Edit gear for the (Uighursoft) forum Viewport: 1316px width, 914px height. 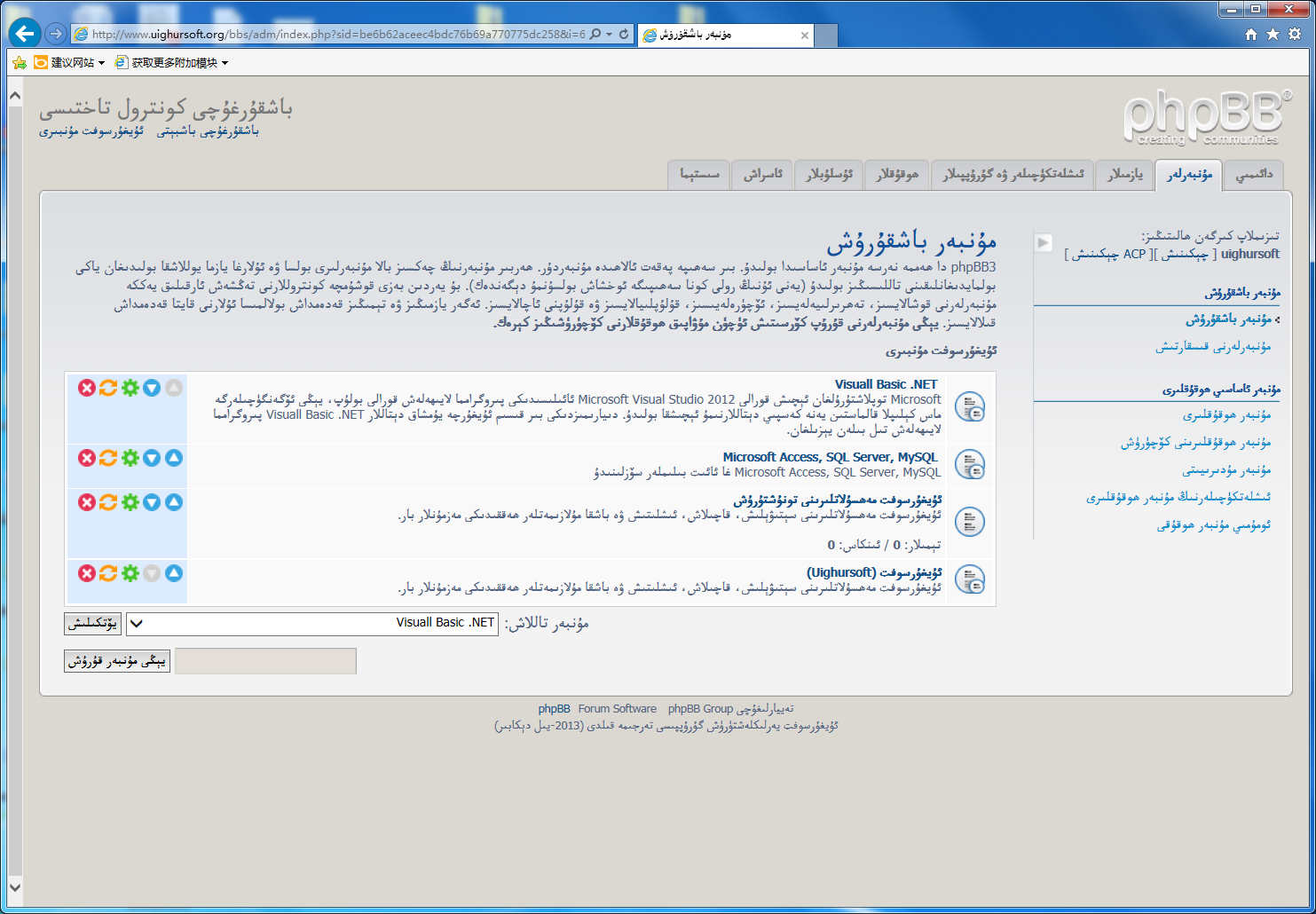(130, 573)
